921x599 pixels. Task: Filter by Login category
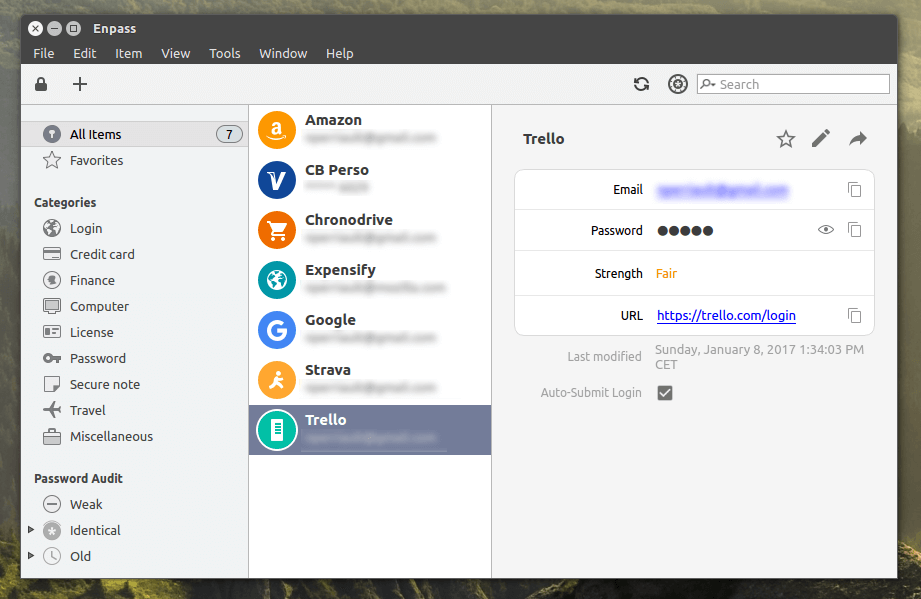tap(135, 228)
